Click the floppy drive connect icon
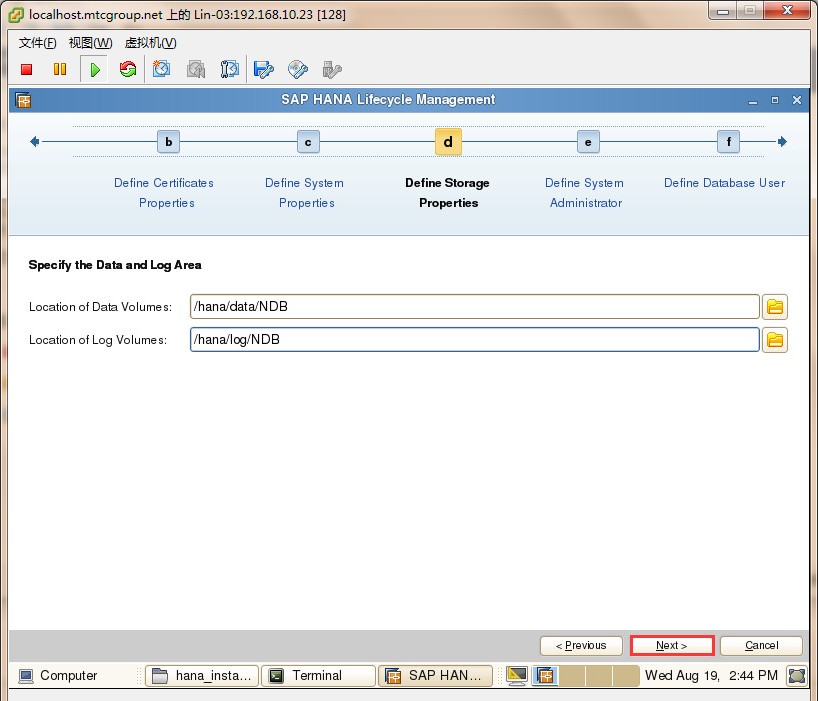818x701 pixels. coord(263,69)
